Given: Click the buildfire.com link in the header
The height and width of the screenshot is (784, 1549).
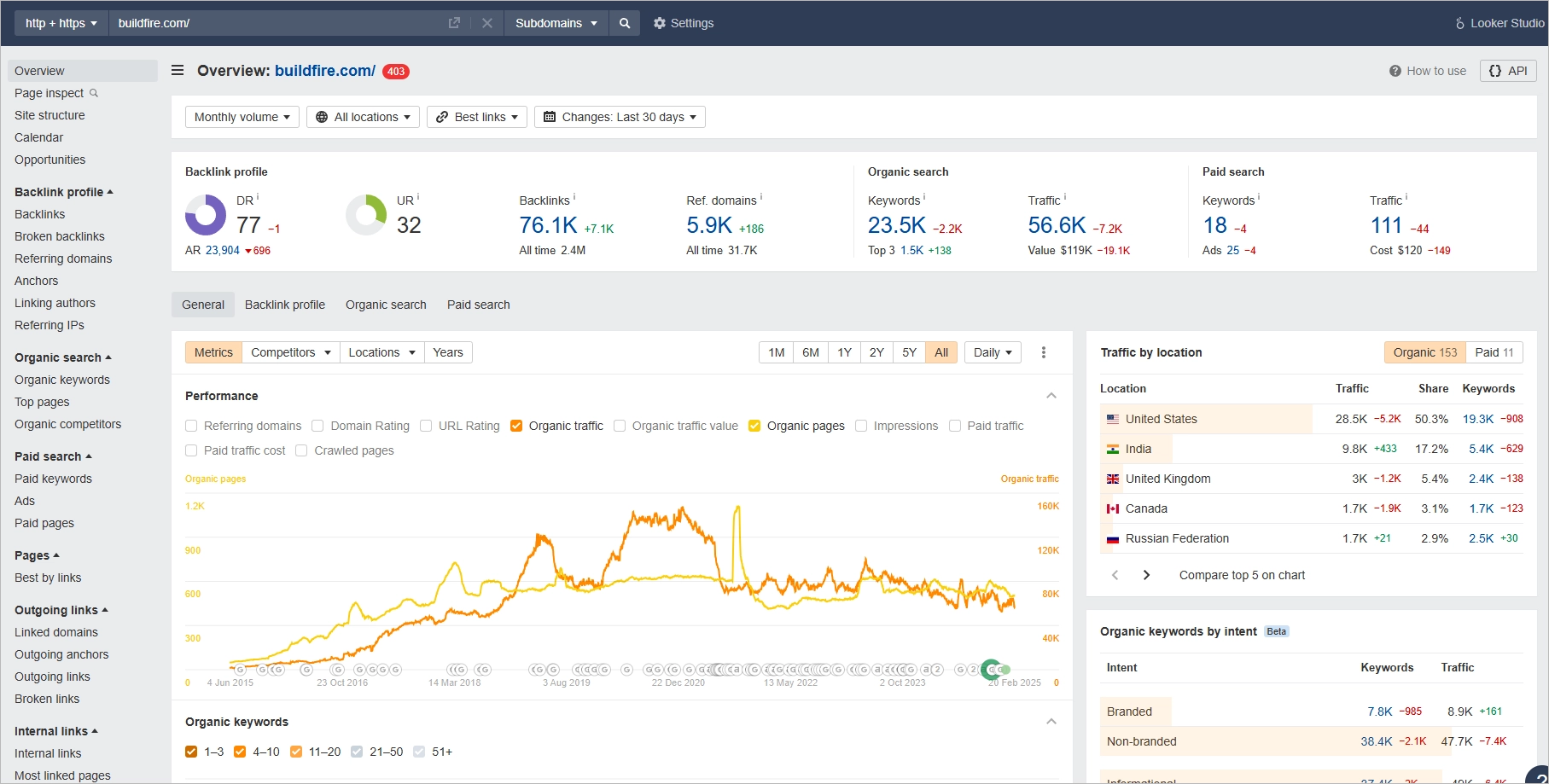Looking at the screenshot, I should (324, 71).
